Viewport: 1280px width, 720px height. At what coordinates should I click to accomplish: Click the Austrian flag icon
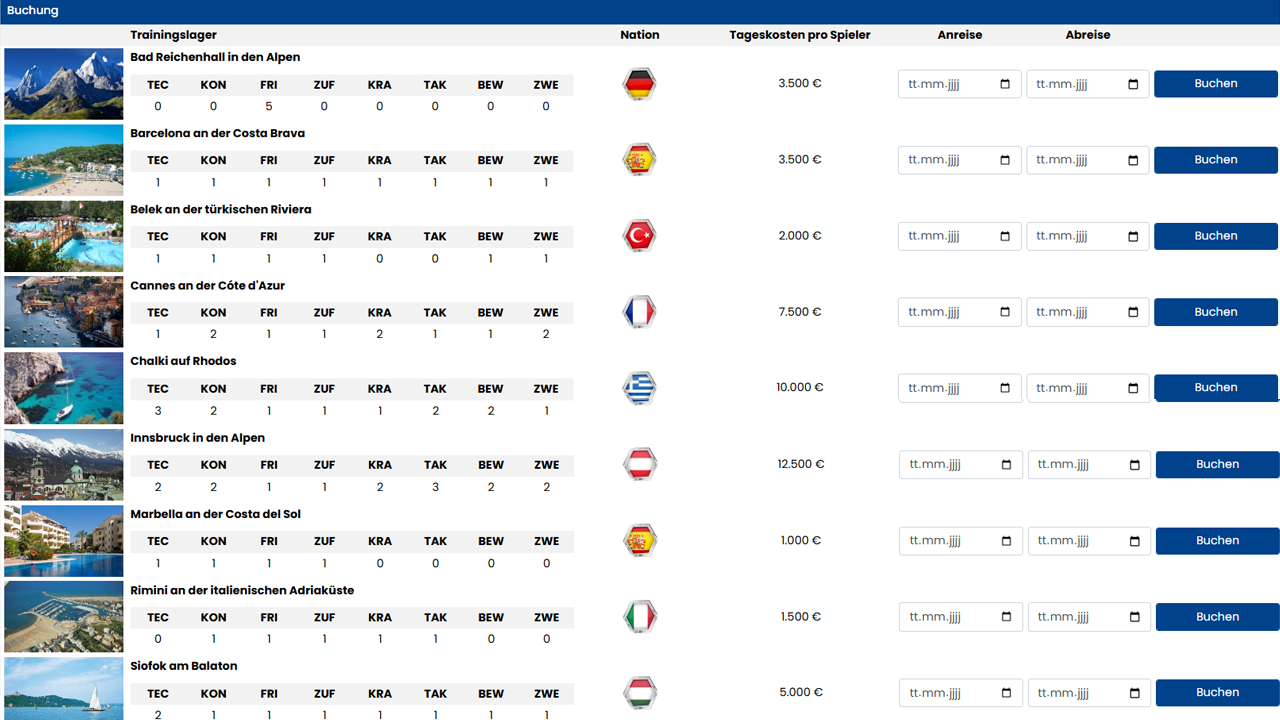point(639,464)
